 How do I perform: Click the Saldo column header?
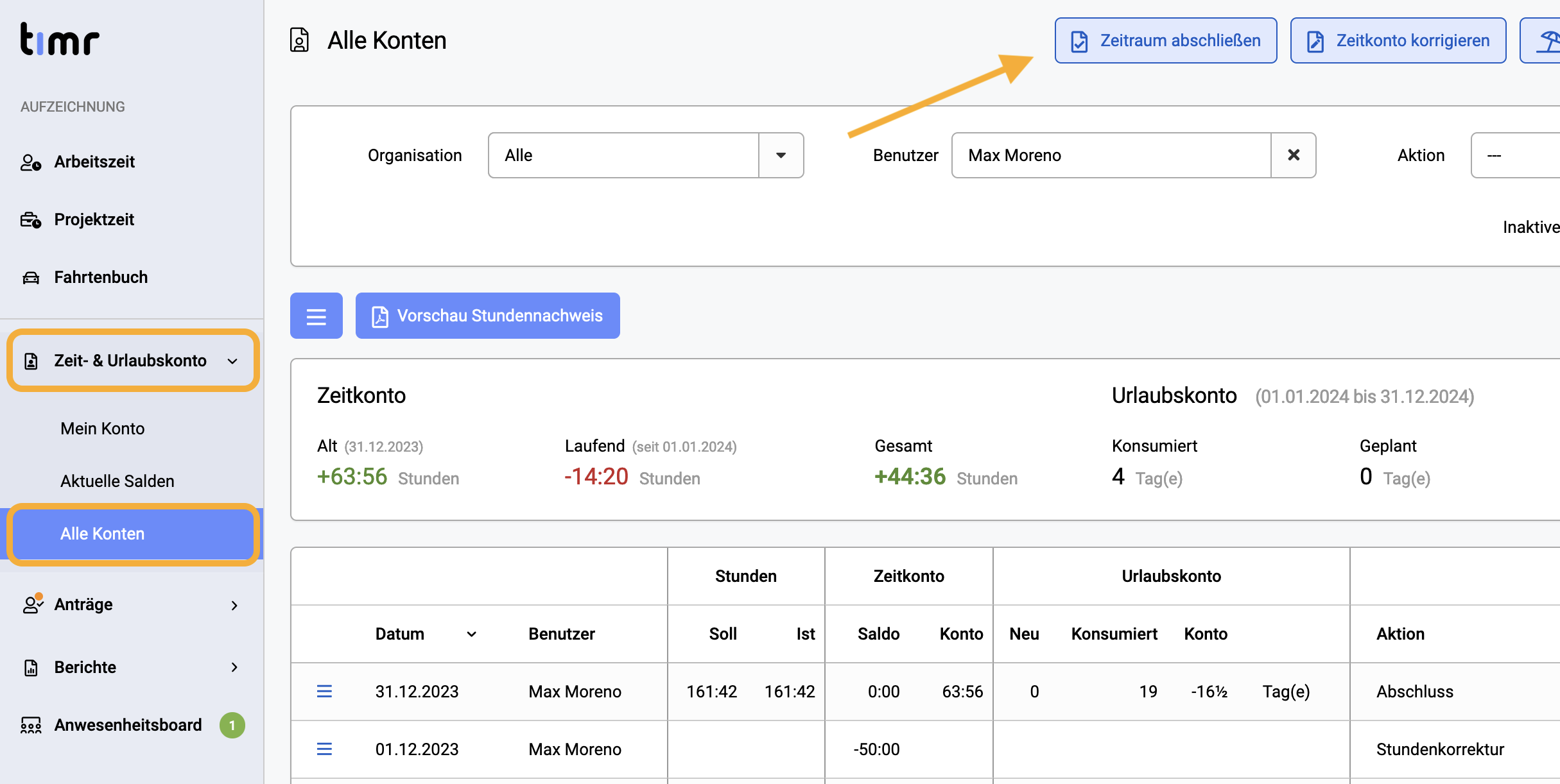[878, 635]
